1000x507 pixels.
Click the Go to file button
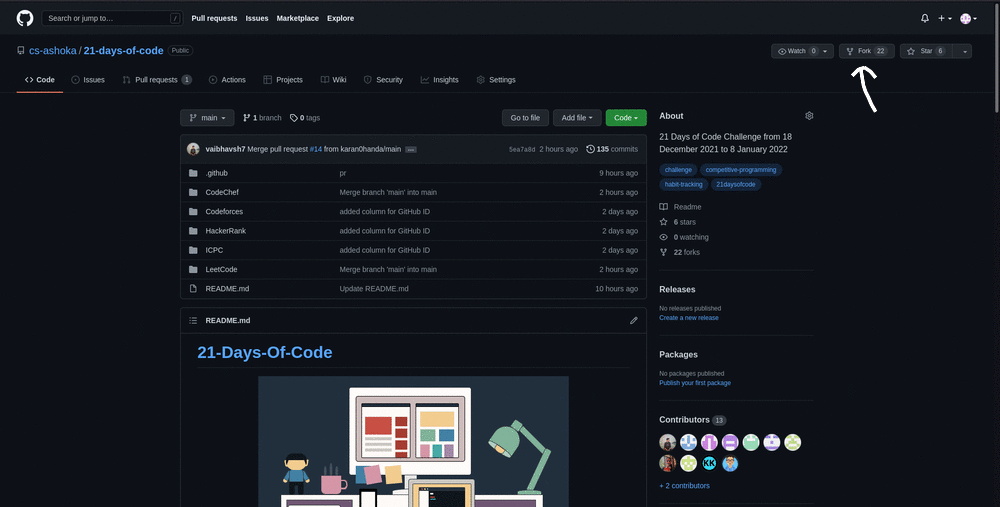[525, 118]
